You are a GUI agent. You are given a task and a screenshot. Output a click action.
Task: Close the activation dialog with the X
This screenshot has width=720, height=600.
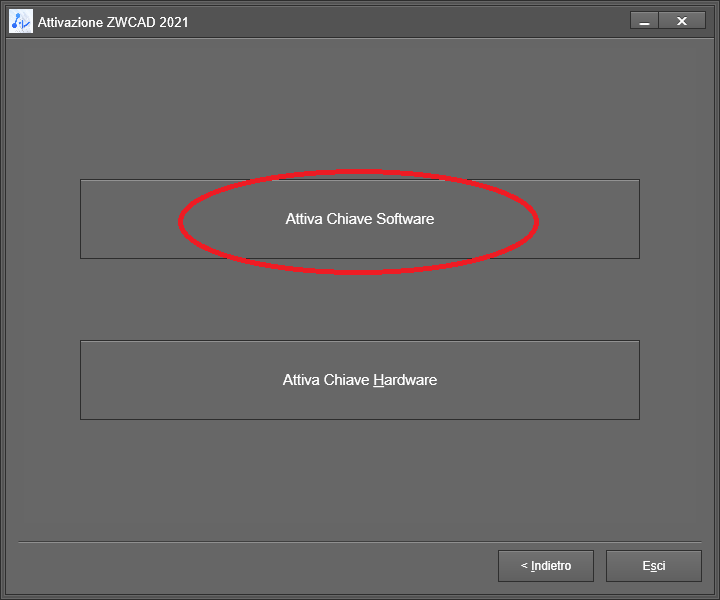(x=682, y=21)
